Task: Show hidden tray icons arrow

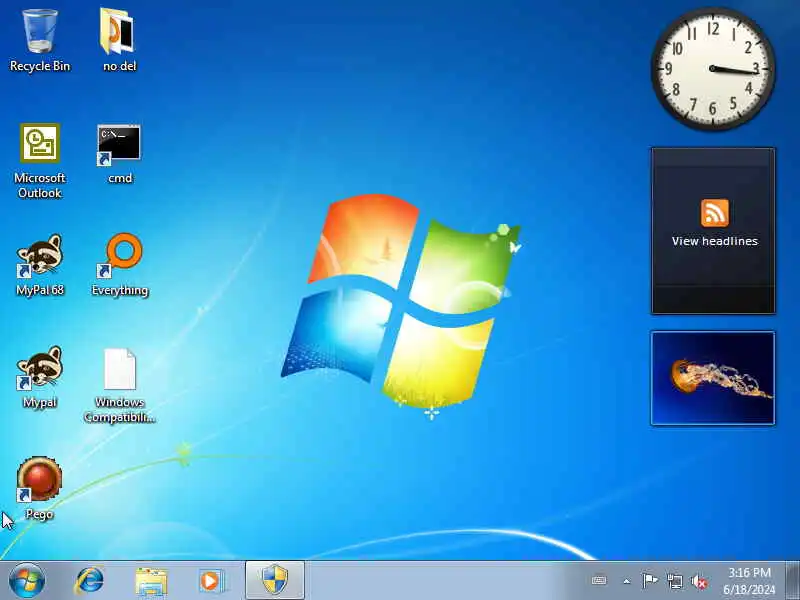Action: pos(627,581)
